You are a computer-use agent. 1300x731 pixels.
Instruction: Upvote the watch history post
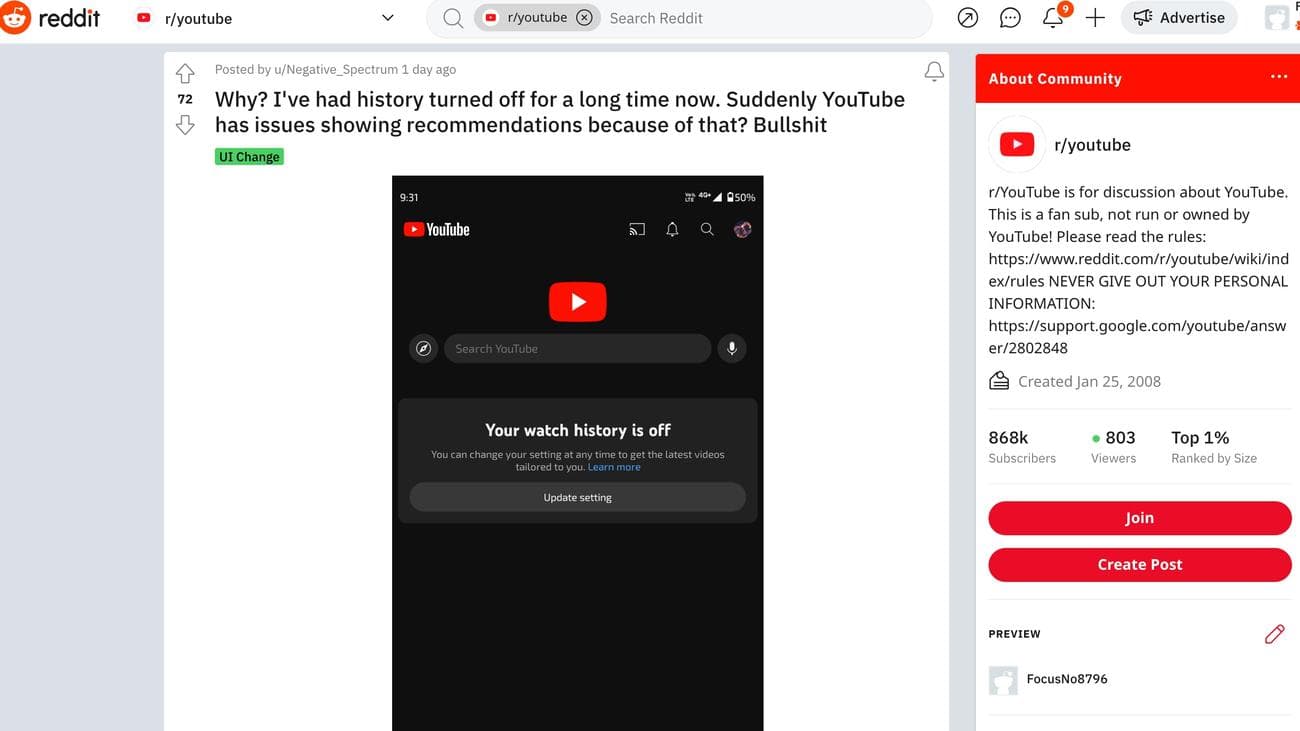coord(185,73)
